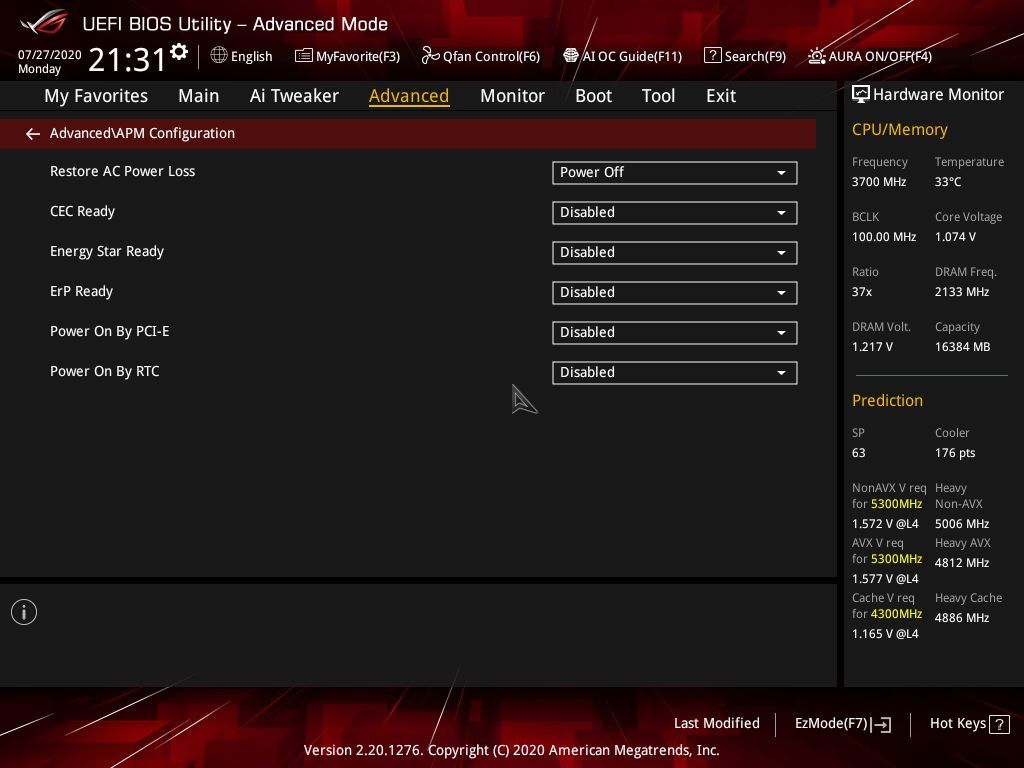This screenshot has width=1024, height=768.
Task: Open the Exit tab
Action: 721,96
